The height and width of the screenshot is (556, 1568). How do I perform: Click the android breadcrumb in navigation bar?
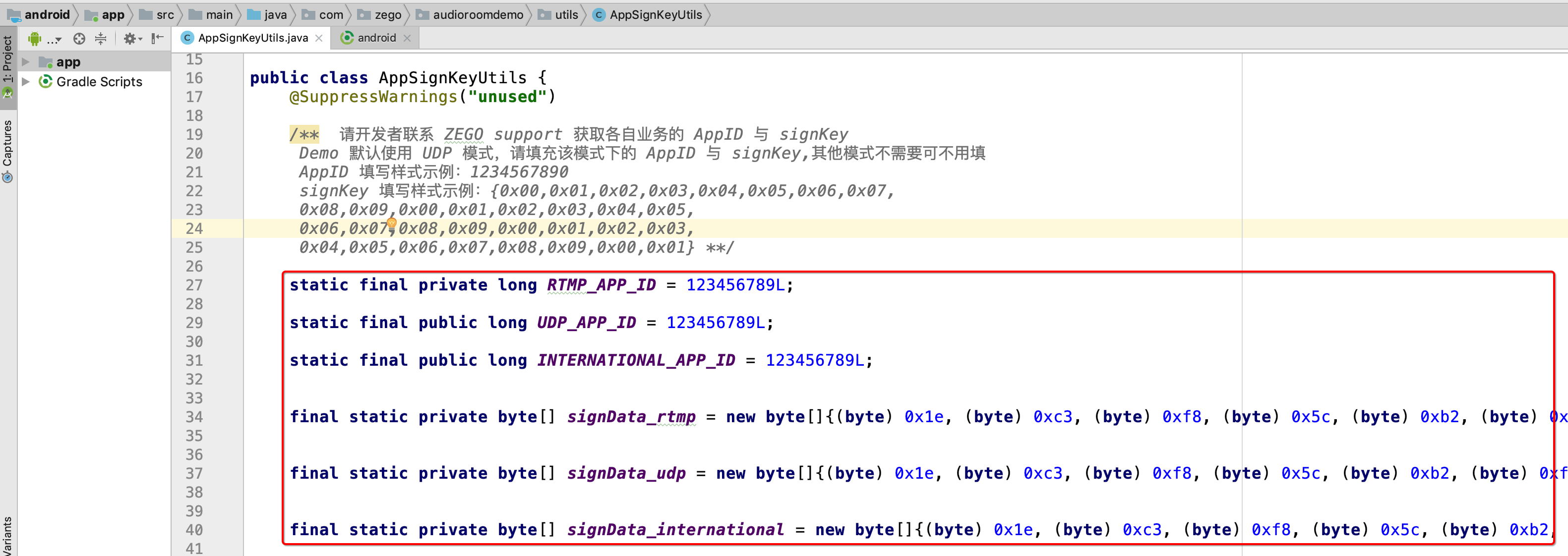[39, 14]
